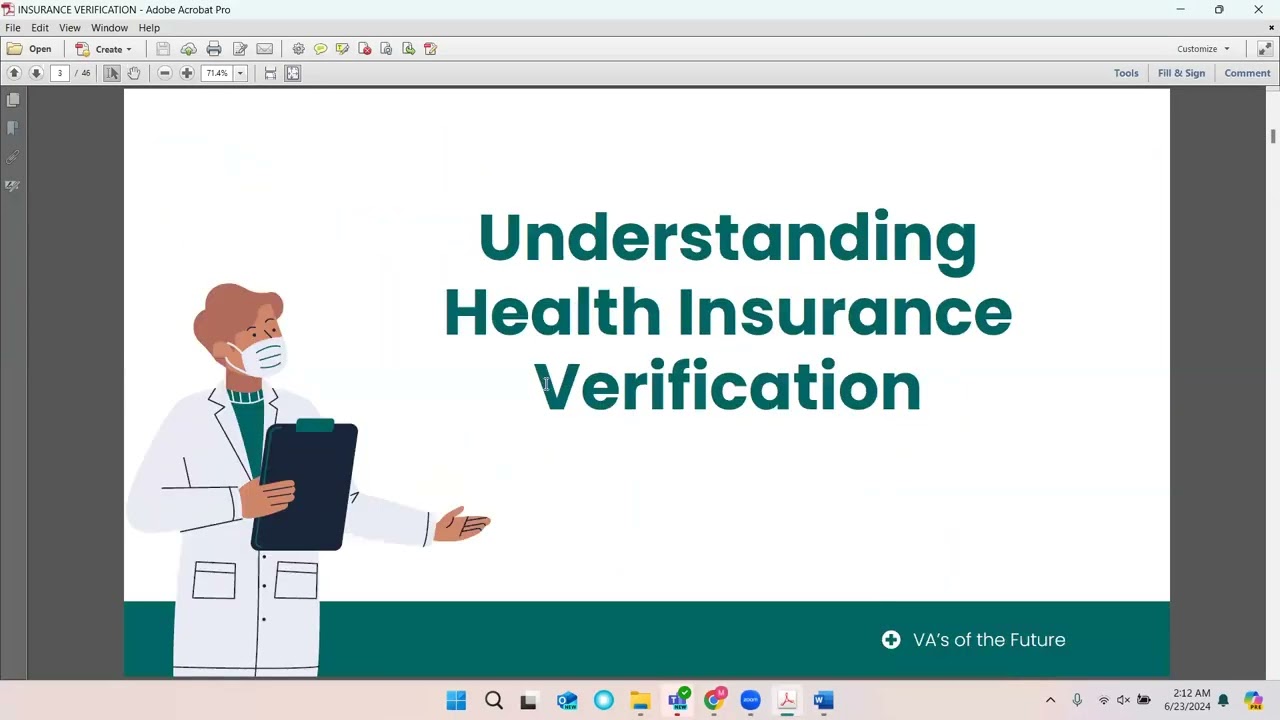Viewport: 1280px width, 720px height.
Task: Click the vertical scrollbar thumb
Action: click(x=1273, y=136)
